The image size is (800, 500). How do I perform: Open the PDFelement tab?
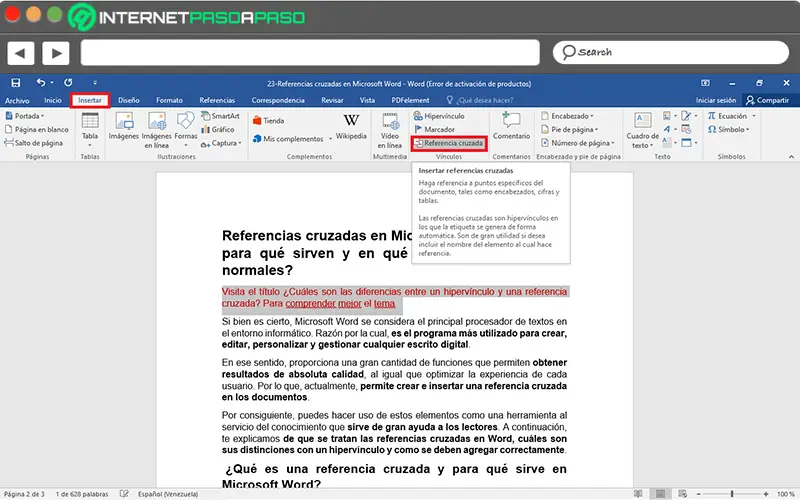point(410,101)
